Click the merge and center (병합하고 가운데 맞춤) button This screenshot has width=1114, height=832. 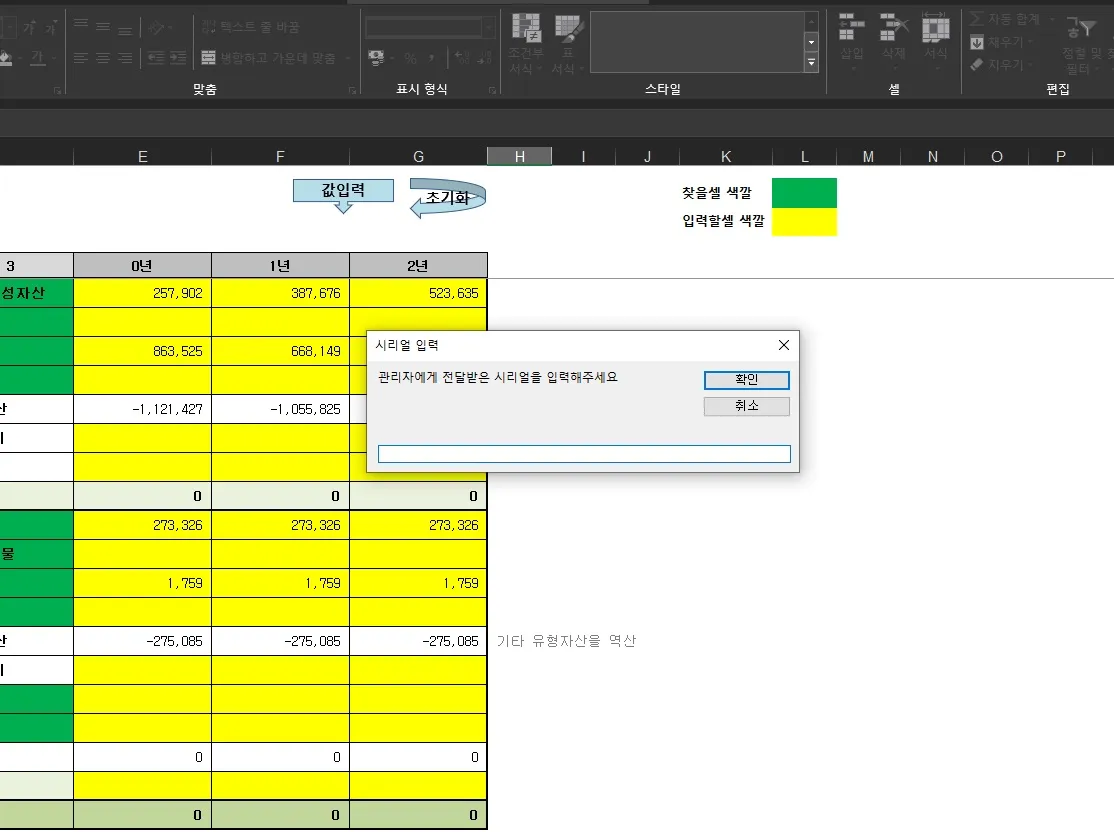(269, 58)
